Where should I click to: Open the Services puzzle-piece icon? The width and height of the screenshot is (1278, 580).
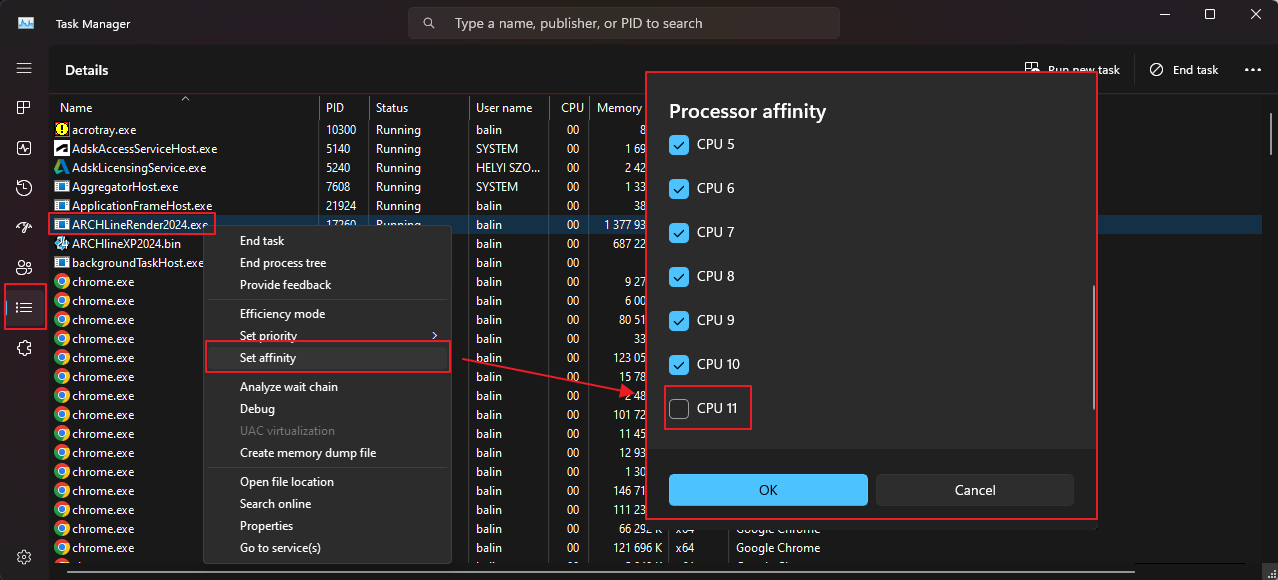point(24,348)
